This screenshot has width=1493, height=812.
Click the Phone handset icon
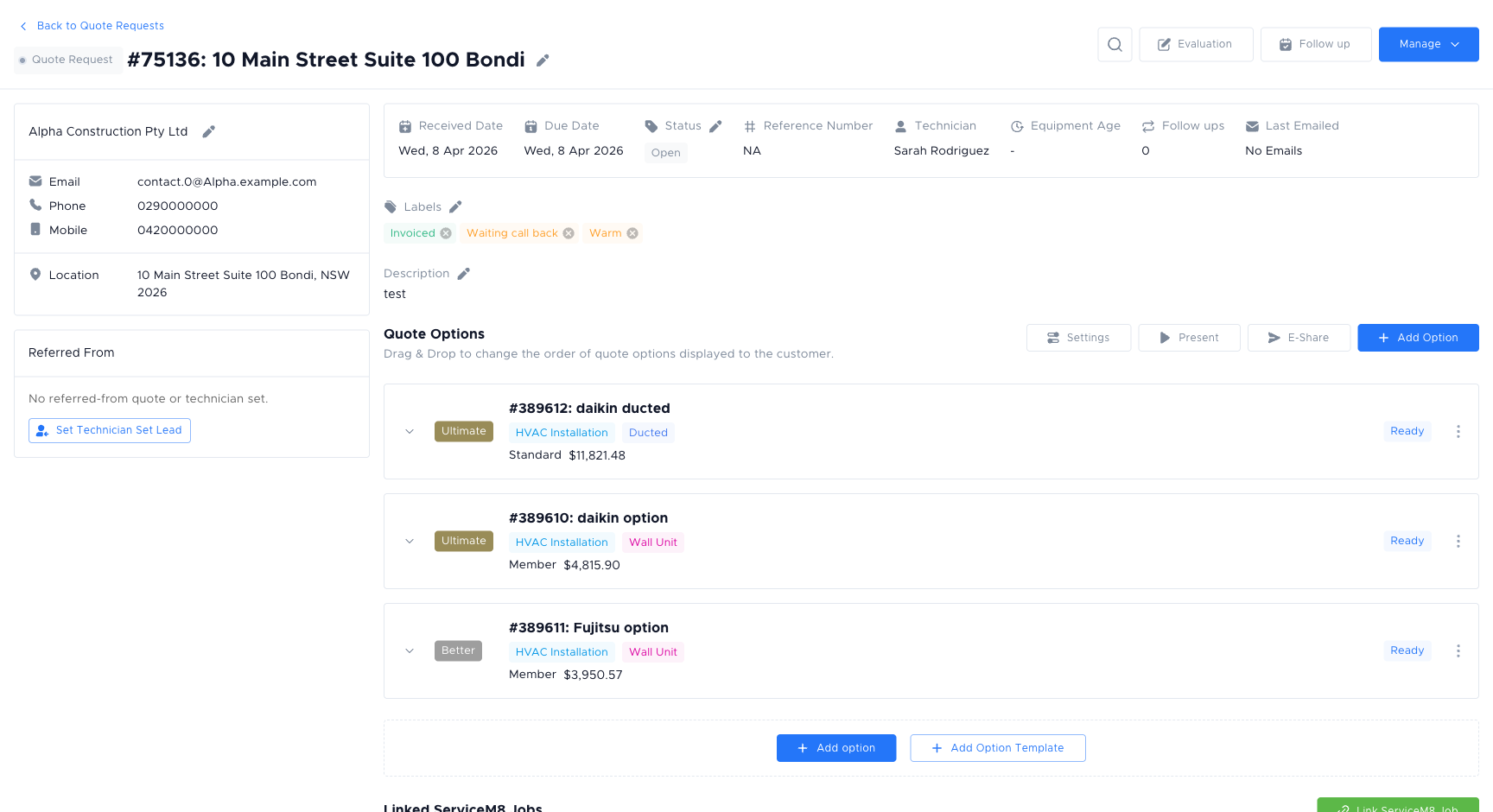pyautogui.click(x=35, y=205)
